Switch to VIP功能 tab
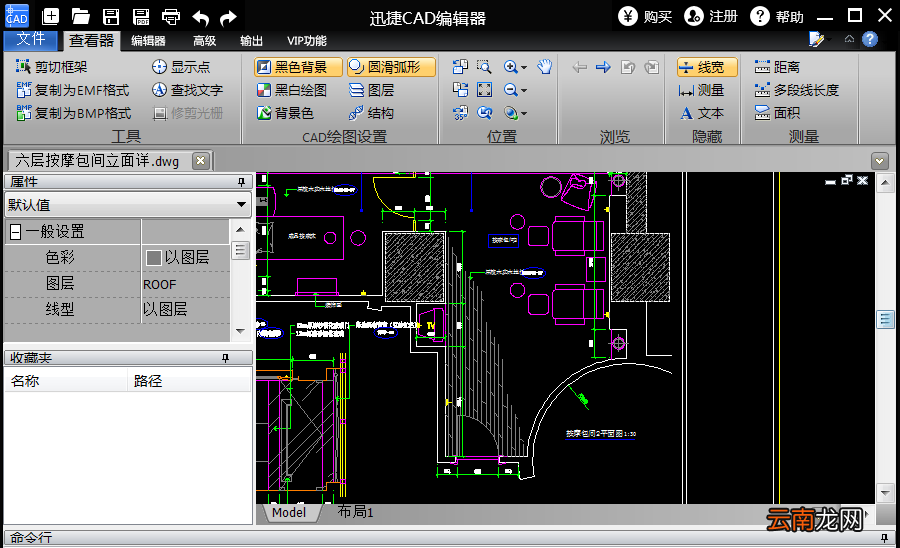 [307, 41]
